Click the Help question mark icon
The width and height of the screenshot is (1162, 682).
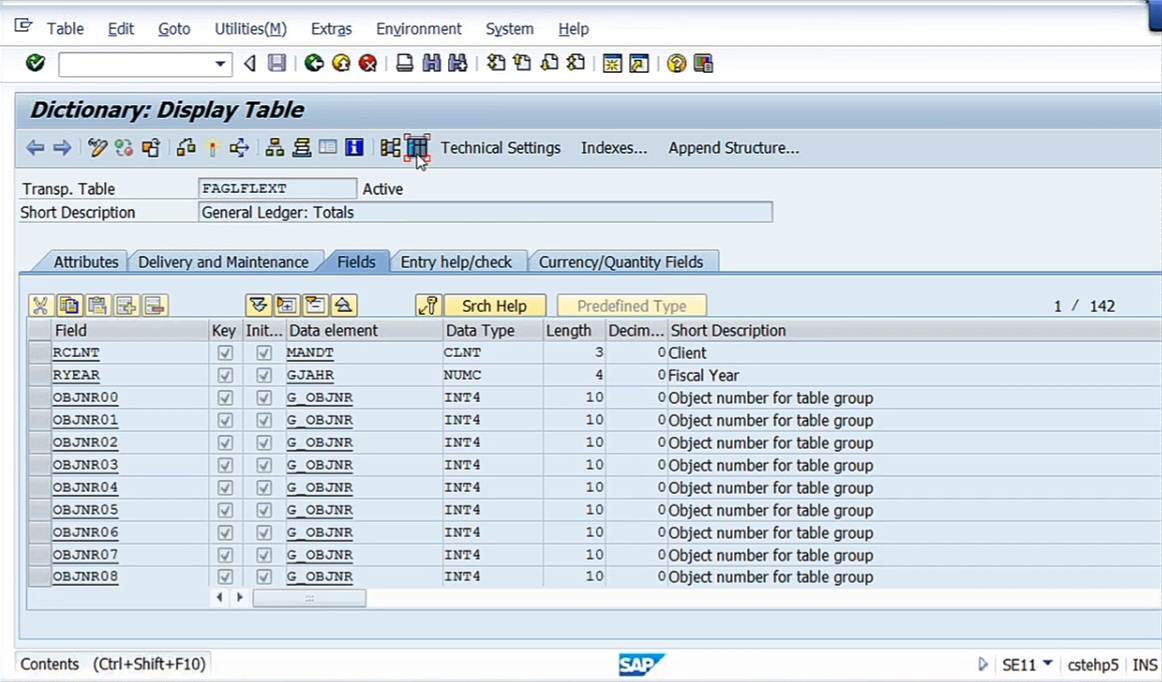pyautogui.click(x=676, y=64)
